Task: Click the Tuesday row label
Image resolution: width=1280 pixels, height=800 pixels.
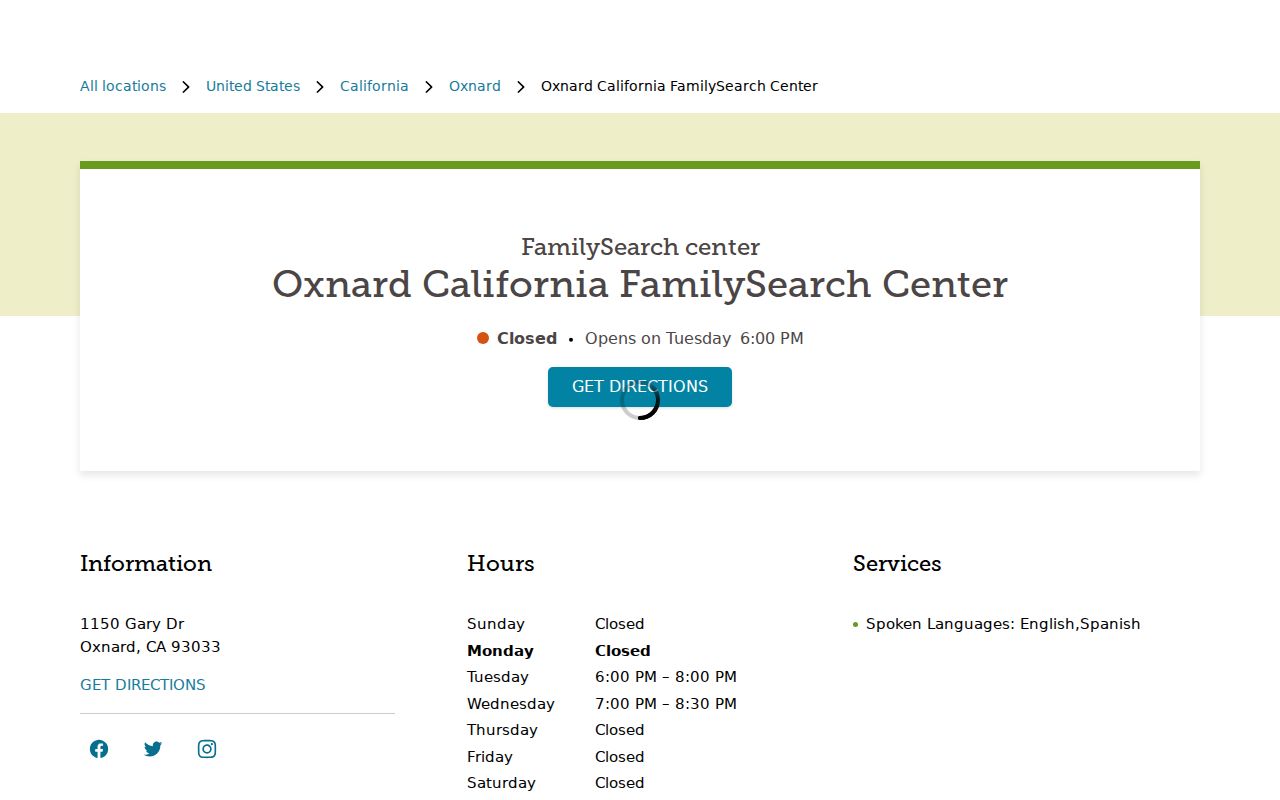Action: click(x=498, y=677)
